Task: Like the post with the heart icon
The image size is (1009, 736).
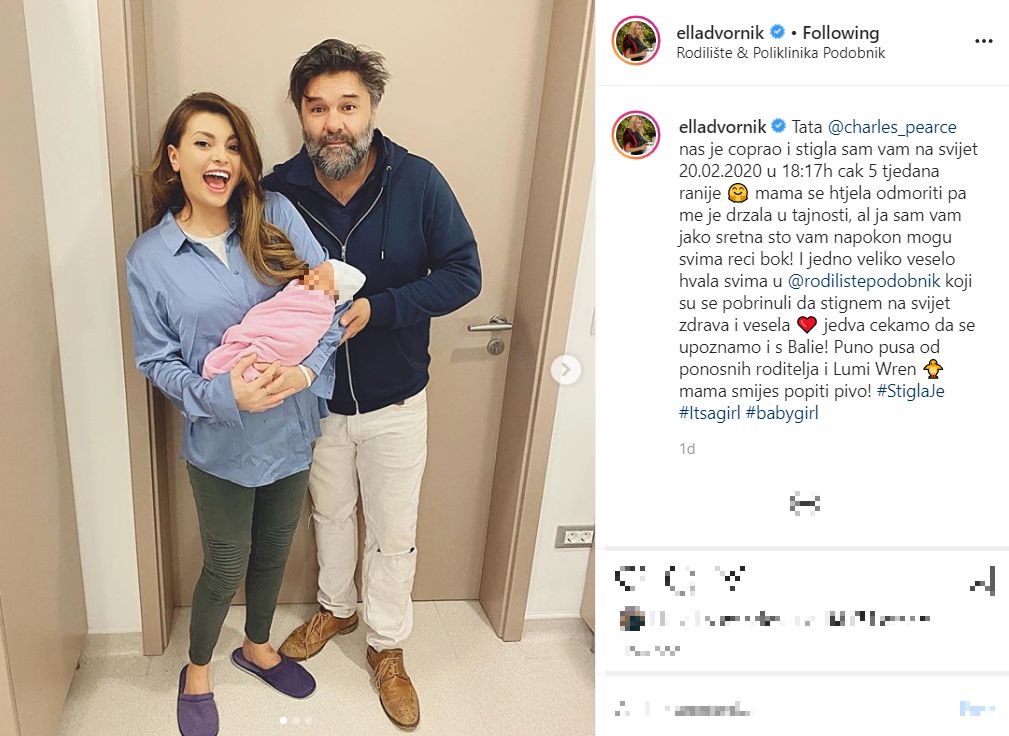Action: (x=629, y=580)
